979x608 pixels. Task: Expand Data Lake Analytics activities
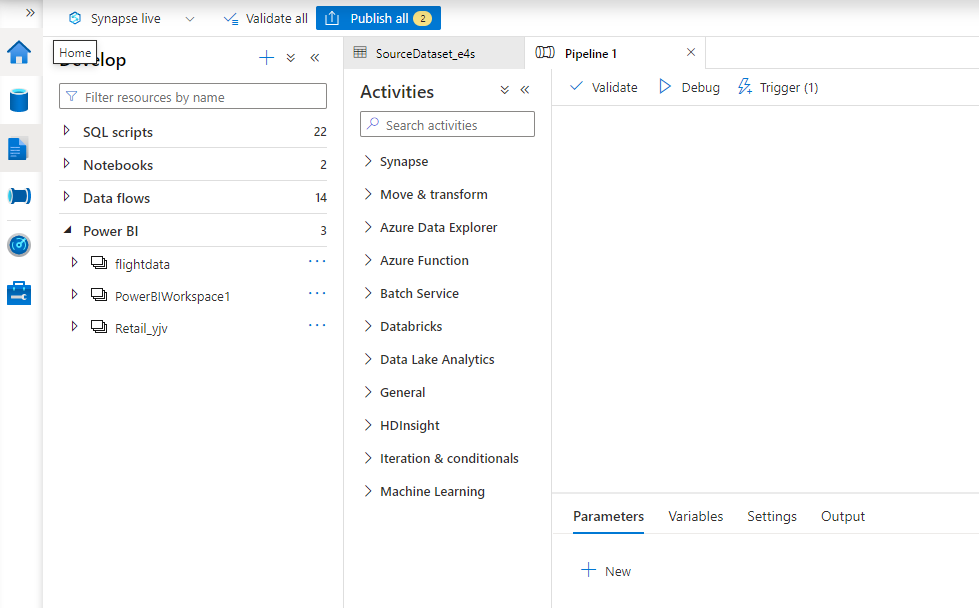coord(368,359)
